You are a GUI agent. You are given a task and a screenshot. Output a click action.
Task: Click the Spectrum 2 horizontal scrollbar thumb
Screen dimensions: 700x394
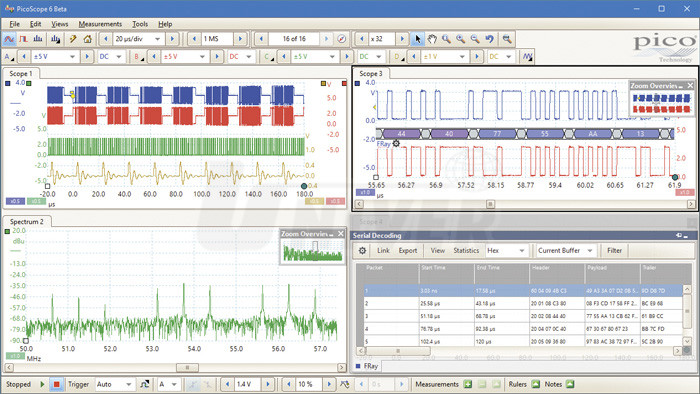tap(188, 368)
